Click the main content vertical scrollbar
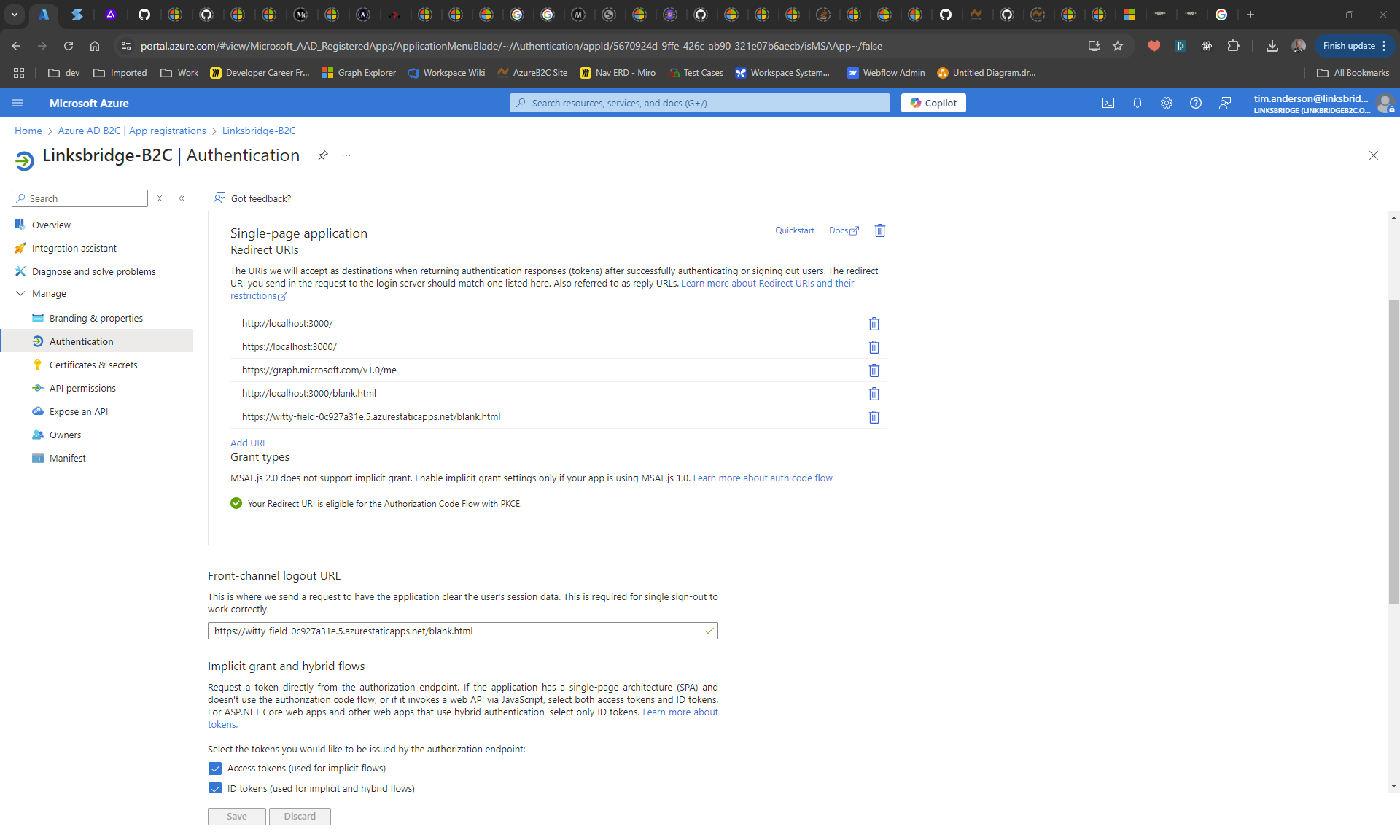The image size is (1400, 840). (x=1393, y=452)
